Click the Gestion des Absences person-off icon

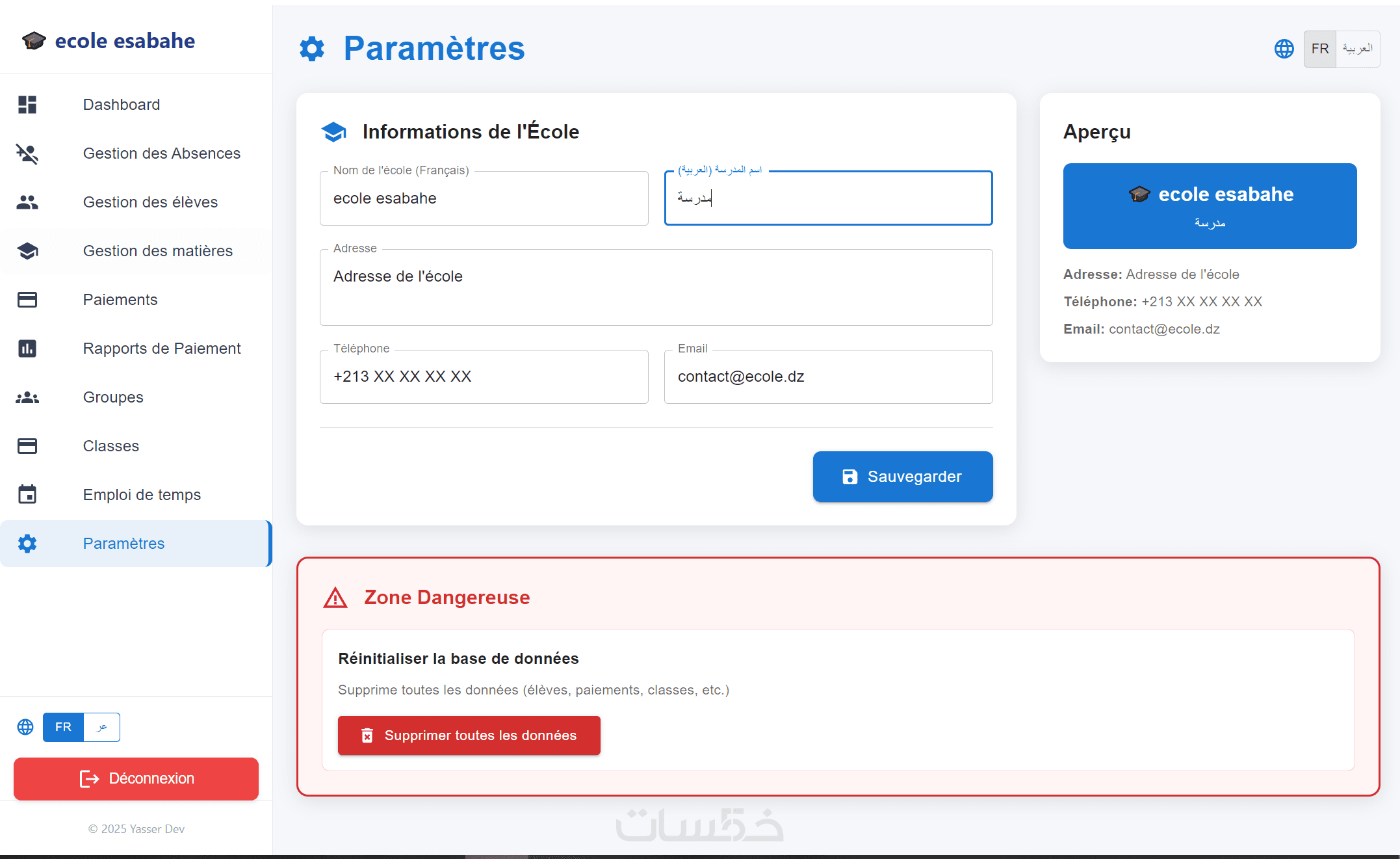pos(27,153)
